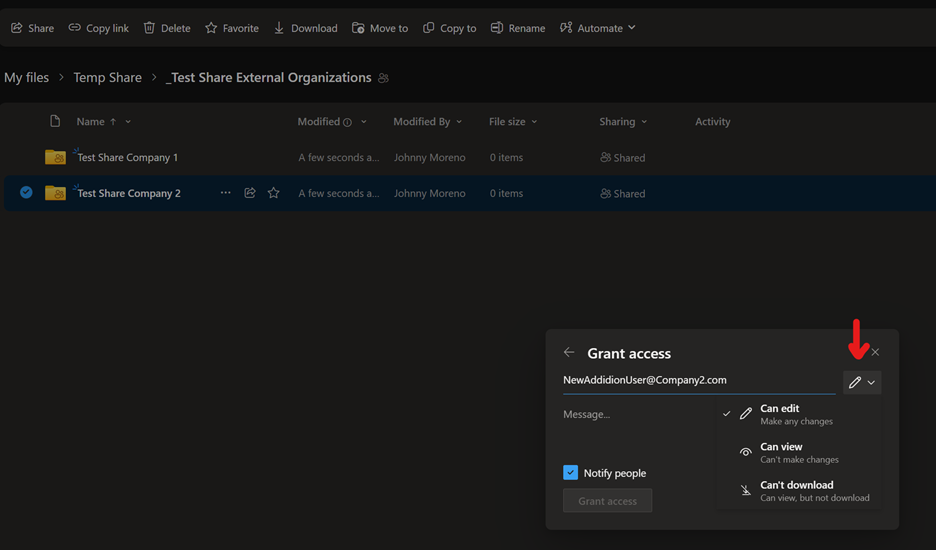
Task: Open the File size column dropdown
Action: pyautogui.click(x=534, y=122)
